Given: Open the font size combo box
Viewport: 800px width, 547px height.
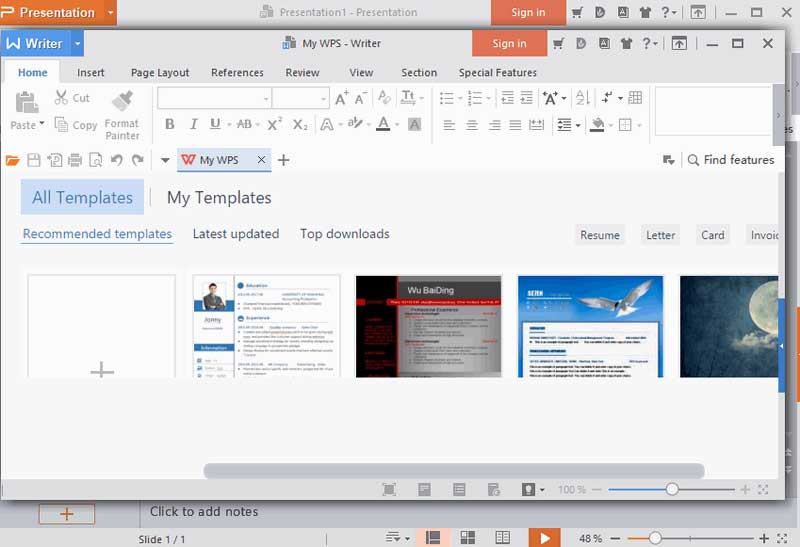Looking at the screenshot, I should click(x=300, y=98).
